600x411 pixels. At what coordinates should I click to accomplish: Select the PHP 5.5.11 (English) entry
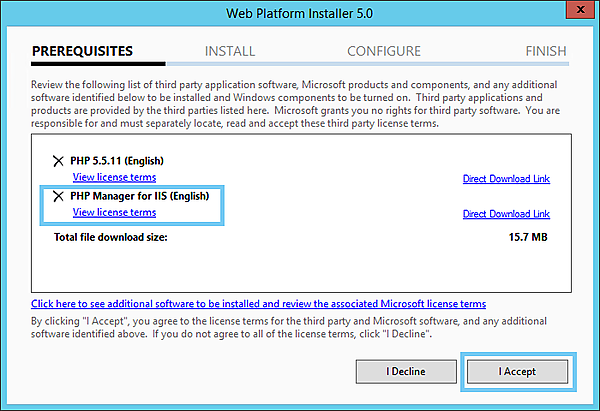point(117,161)
